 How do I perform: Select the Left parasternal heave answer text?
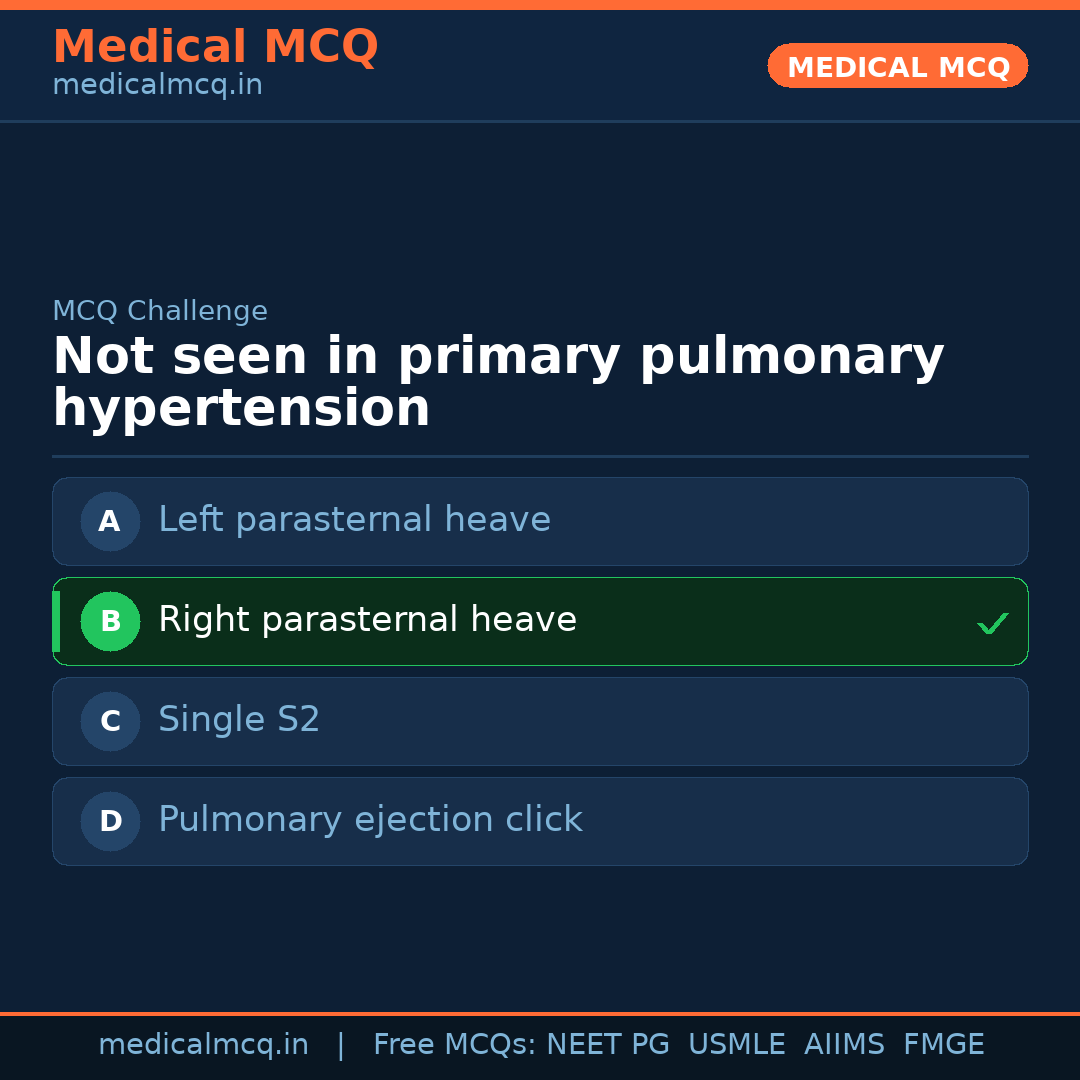click(354, 520)
